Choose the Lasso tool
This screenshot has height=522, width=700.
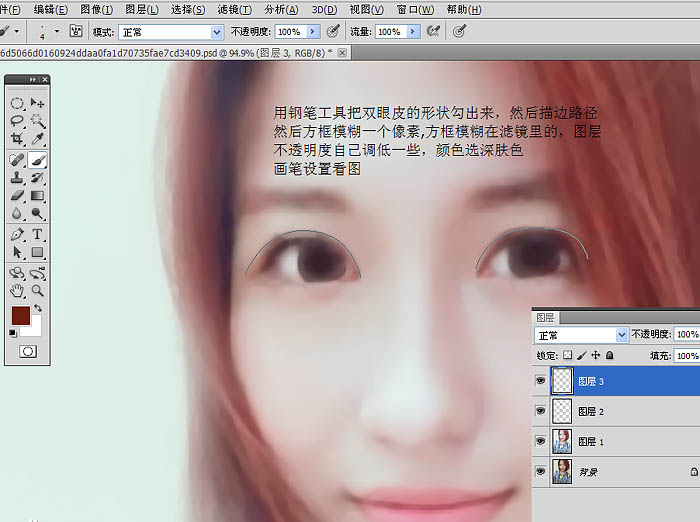(17, 121)
